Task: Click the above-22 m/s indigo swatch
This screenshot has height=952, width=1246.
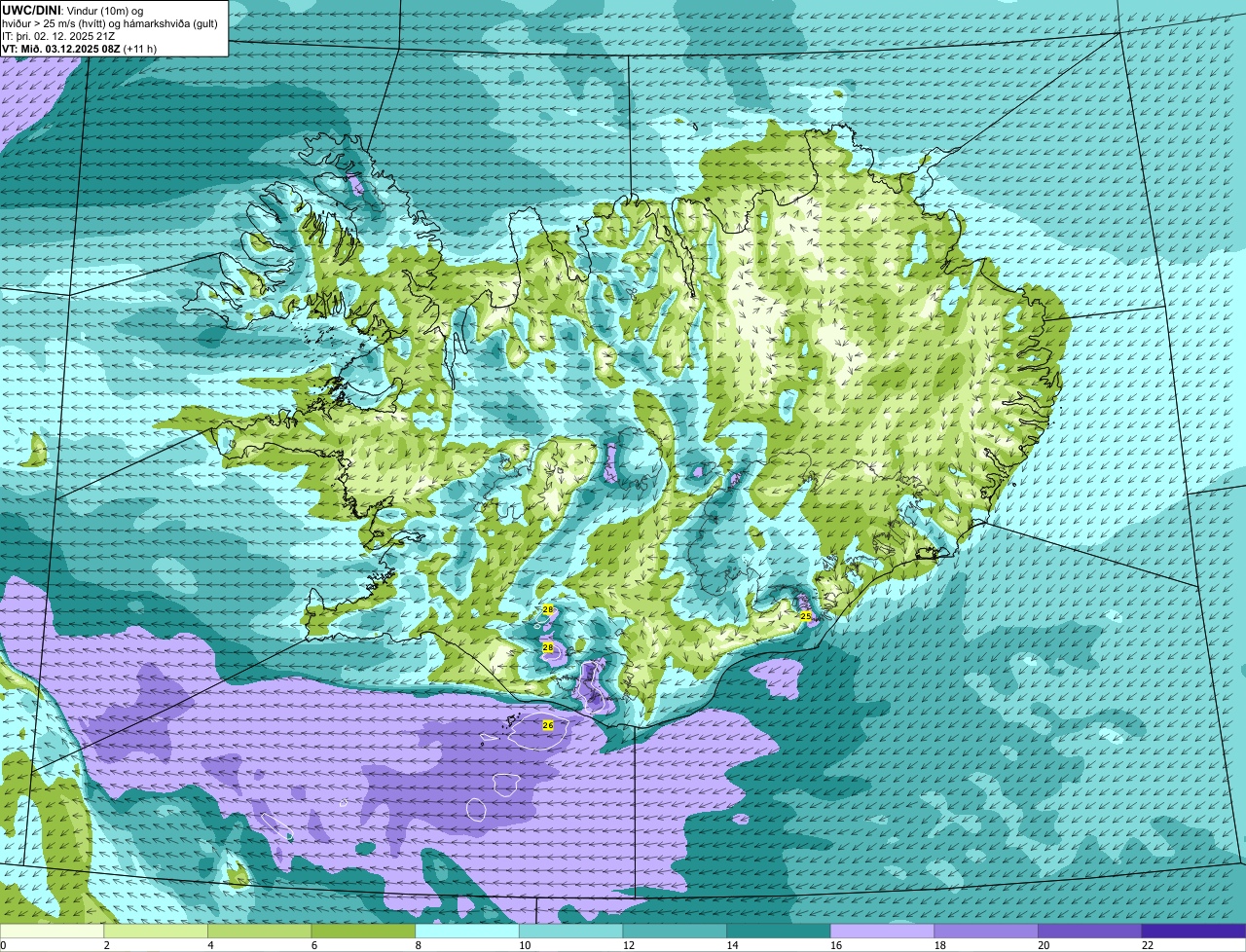Action: pos(1194,931)
